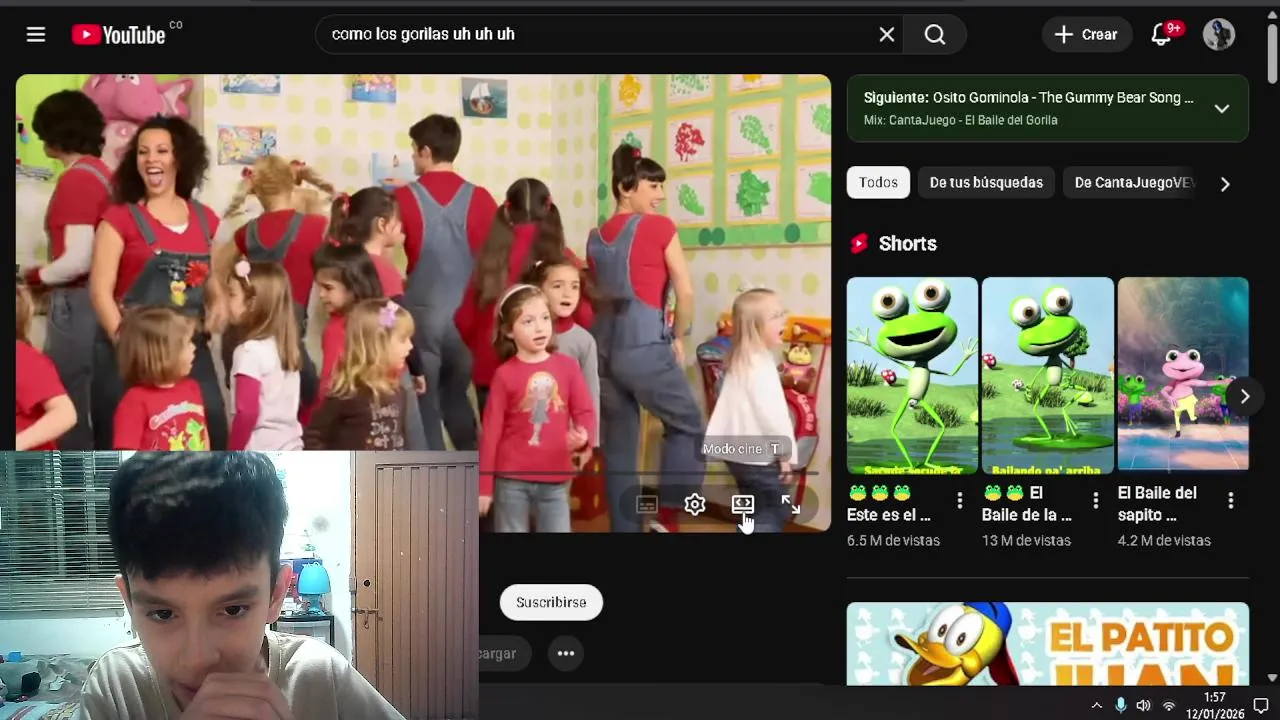Clear the search query with the X
Image resolution: width=1280 pixels, height=720 pixels.
886,35
